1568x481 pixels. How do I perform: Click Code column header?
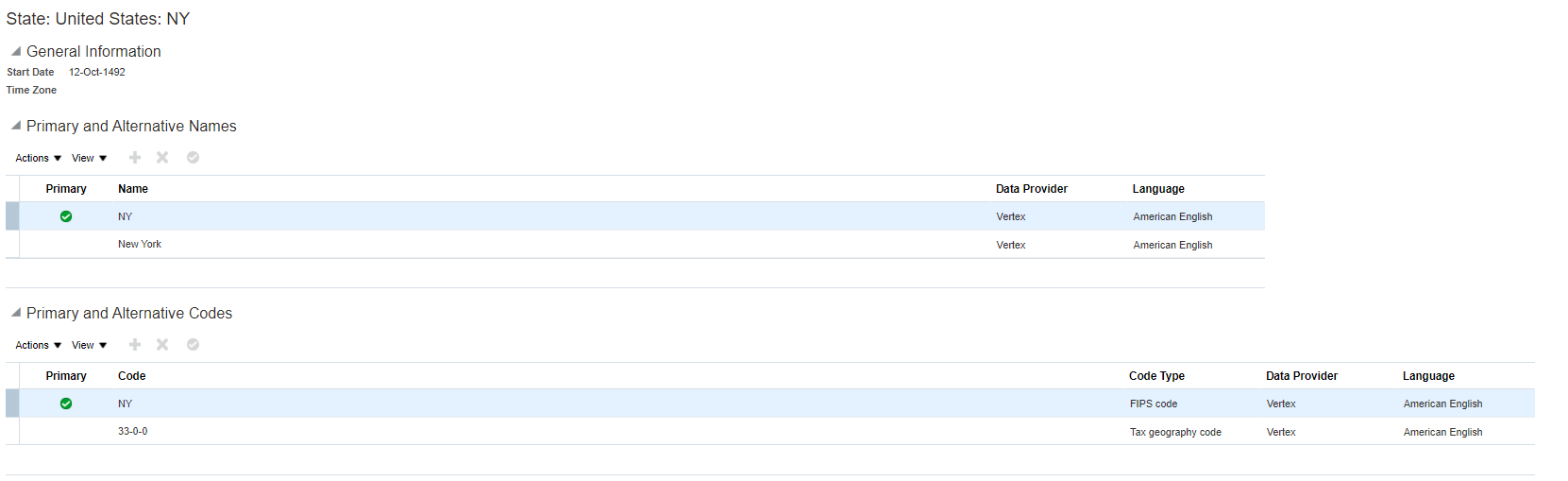pos(132,376)
